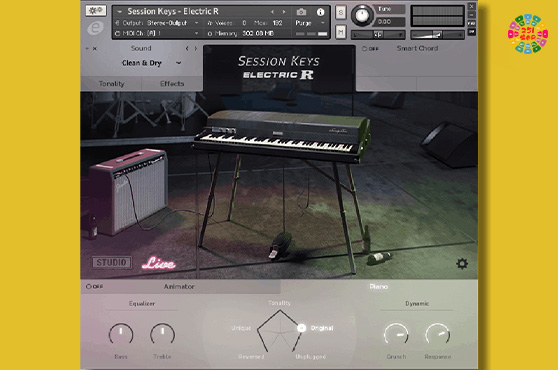Click the output level meter display

(x=437, y=16)
